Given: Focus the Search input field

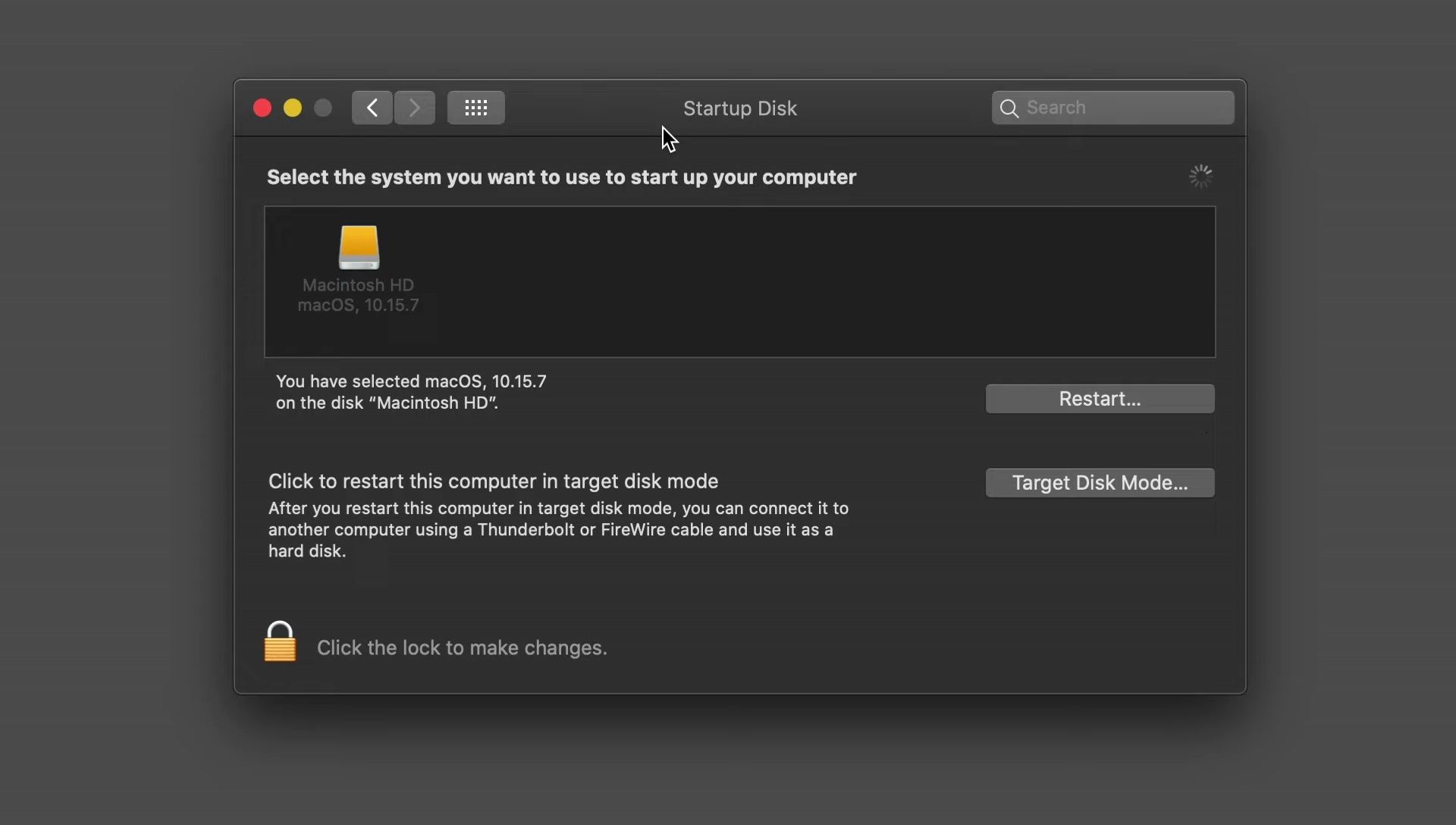Looking at the screenshot, I should pyautogui.click(x=1112, y=108).
